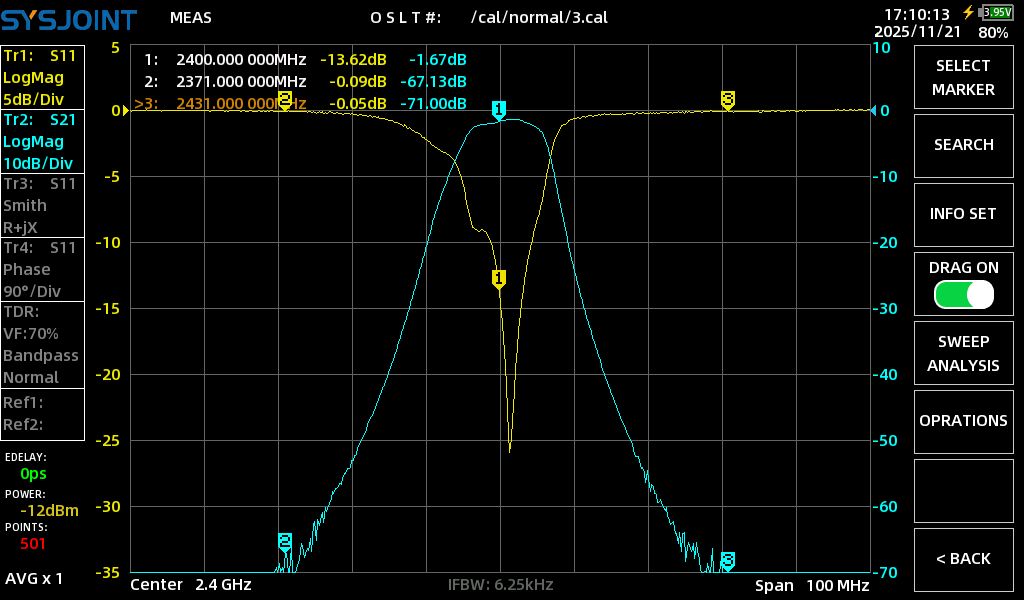Select yellow marker 3 on the top right
The height and width of the screenshot is (600, 1024).
[728, 99]
